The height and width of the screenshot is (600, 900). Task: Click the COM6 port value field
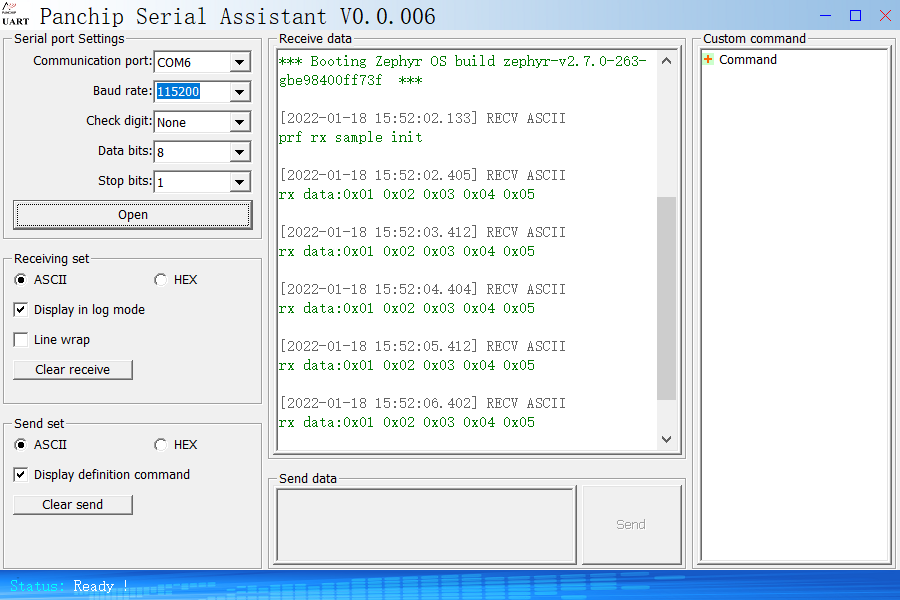pyautogui.click(x=193, y=62)
